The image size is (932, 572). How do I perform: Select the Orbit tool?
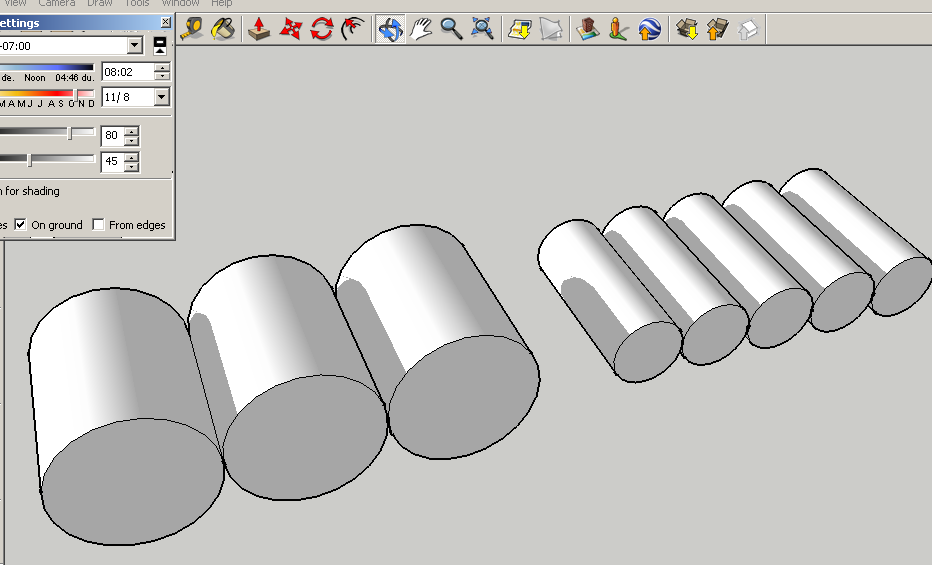390,29
